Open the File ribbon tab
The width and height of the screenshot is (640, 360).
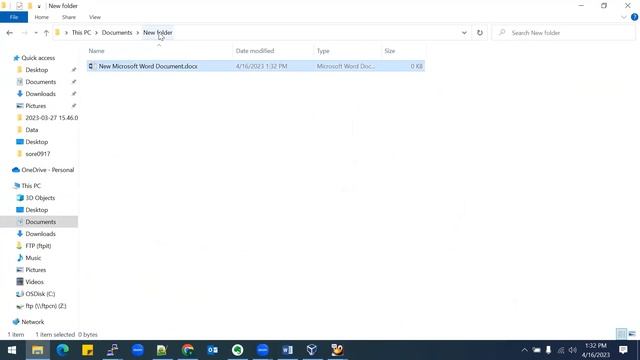(x=14, y=17)
